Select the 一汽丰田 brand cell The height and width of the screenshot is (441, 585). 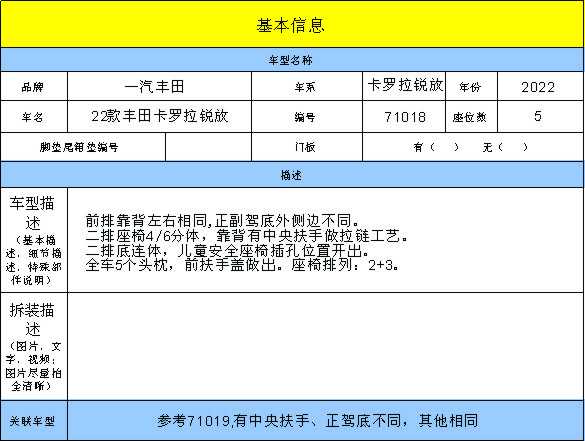pos(159,87)
